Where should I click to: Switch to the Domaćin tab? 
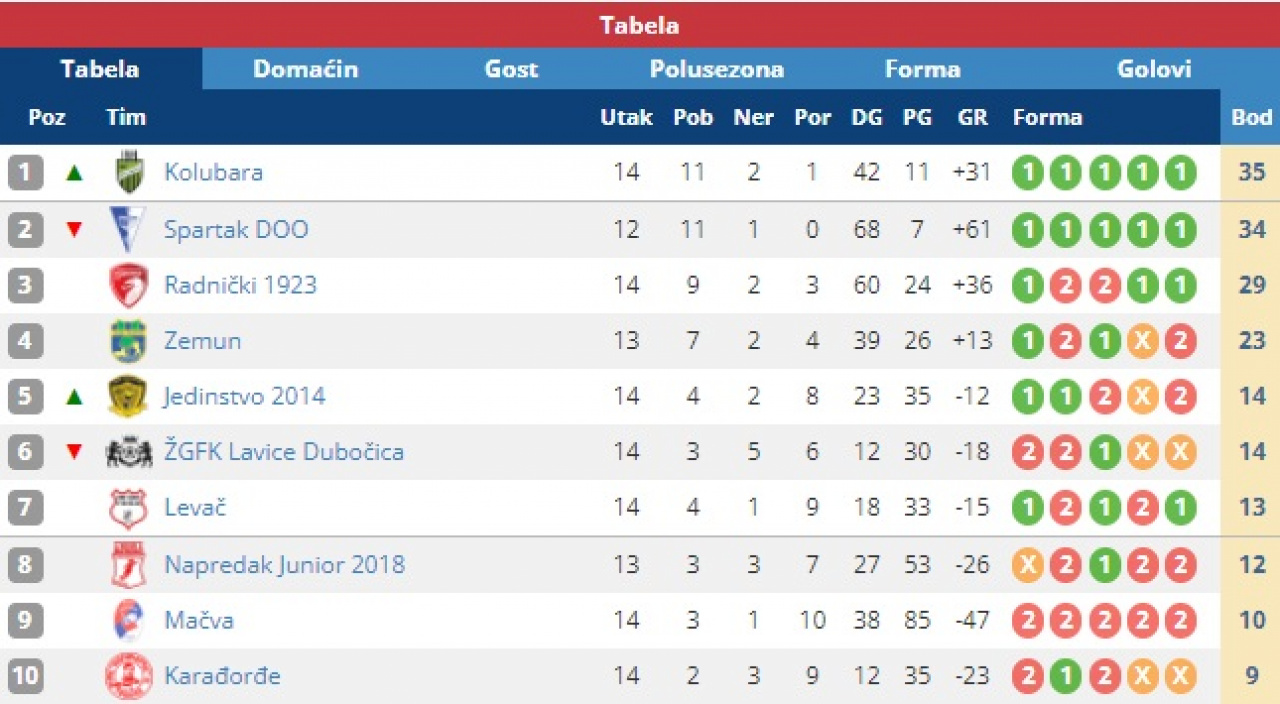[x=305, y=69]
